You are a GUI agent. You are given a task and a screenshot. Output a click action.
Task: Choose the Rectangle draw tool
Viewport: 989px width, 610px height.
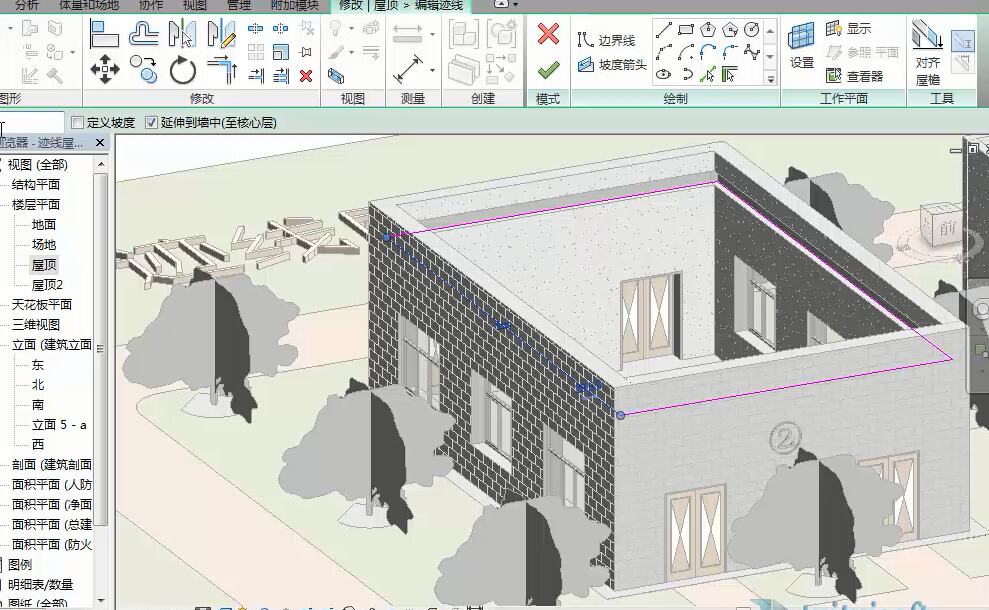pyautogui.click(x=686, y=30)
